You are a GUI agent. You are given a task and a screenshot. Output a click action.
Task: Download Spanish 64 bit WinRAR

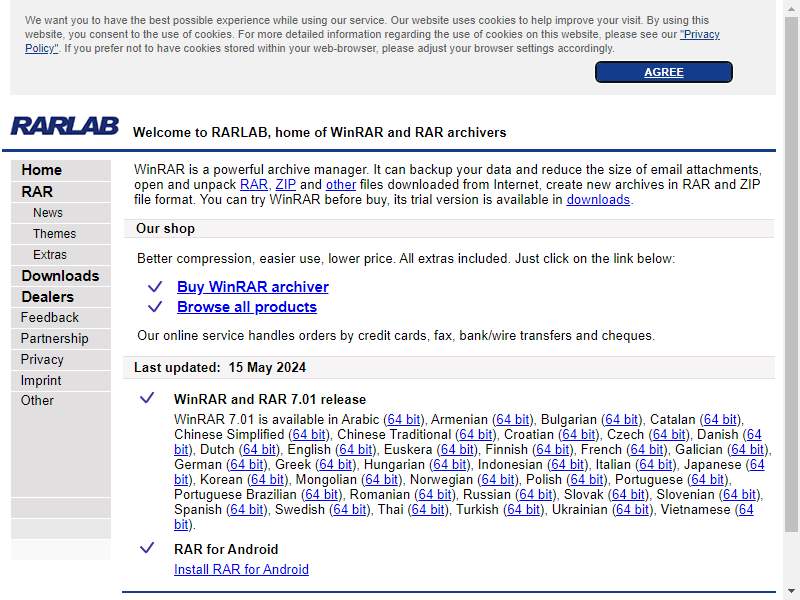tap(247, 510)
